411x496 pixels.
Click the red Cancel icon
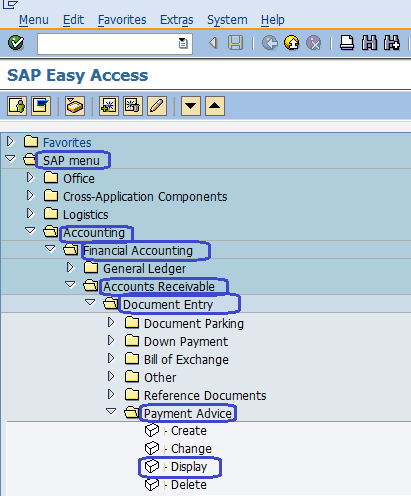coord(314,43)
